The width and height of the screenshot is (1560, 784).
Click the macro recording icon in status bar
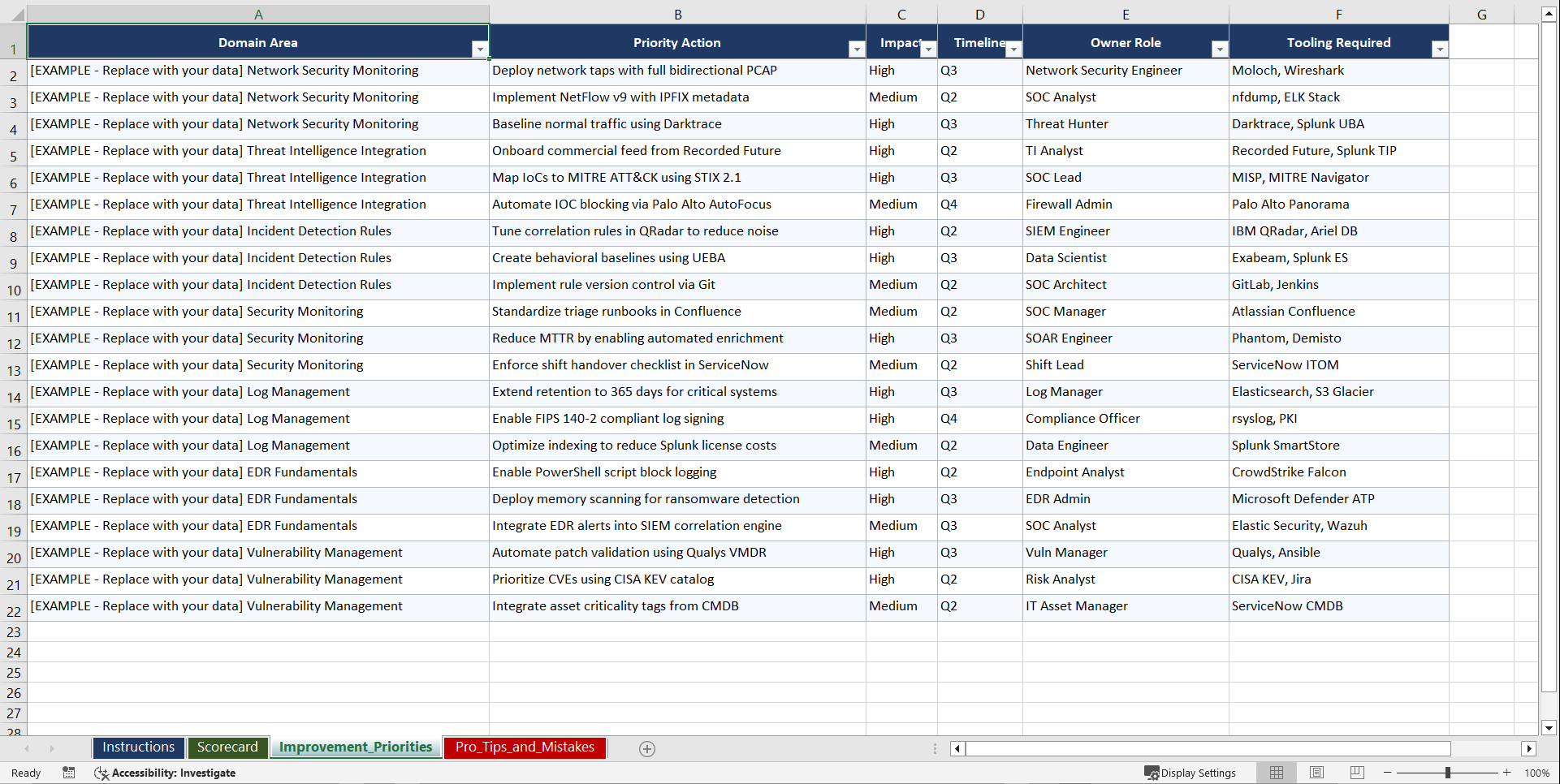69,773
